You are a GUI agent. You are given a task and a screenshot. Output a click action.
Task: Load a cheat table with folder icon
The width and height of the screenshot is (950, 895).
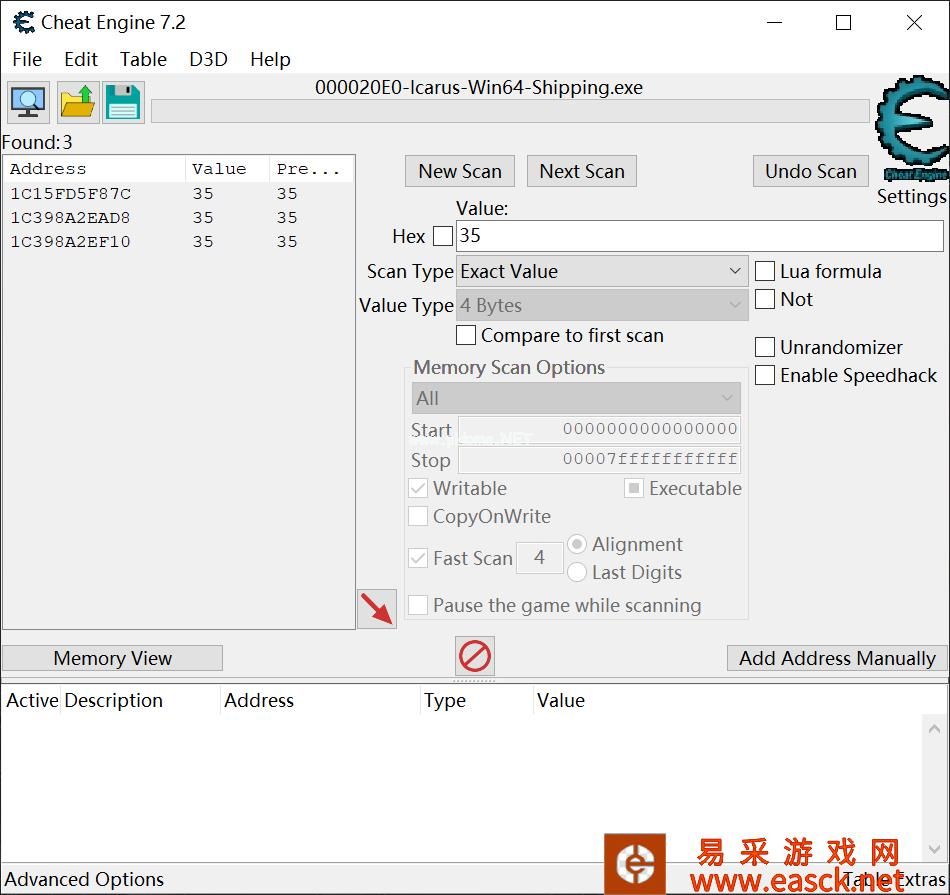point(78,102)
